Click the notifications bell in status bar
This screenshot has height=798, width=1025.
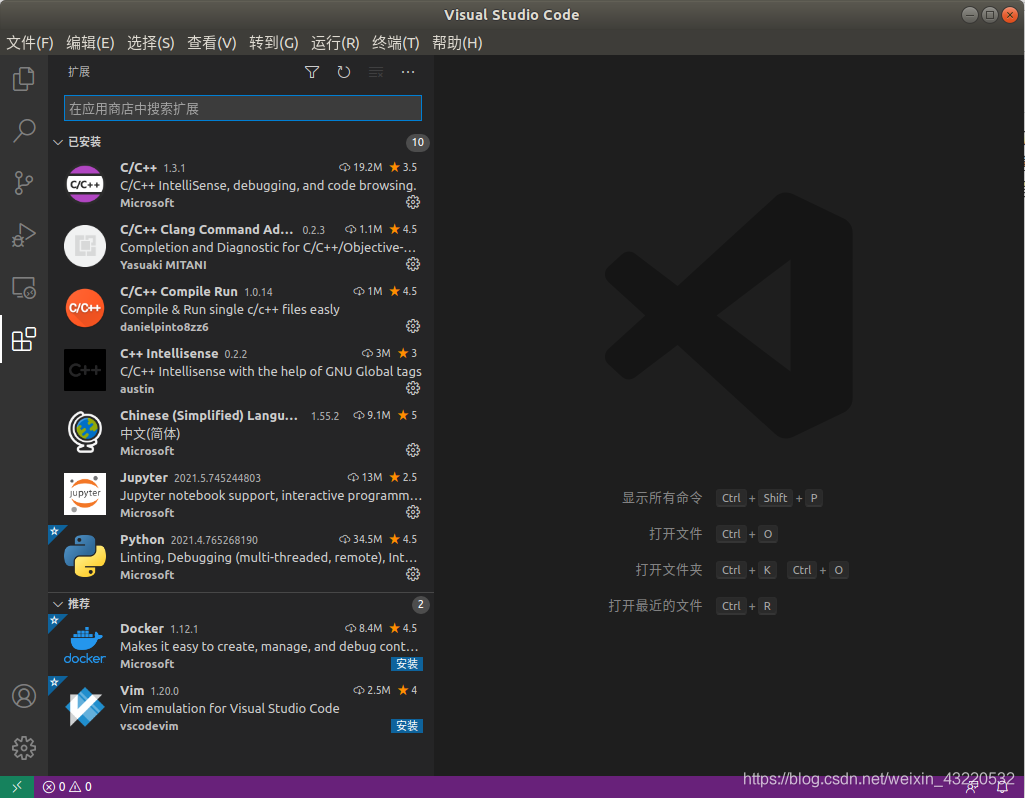(1002, 788)
